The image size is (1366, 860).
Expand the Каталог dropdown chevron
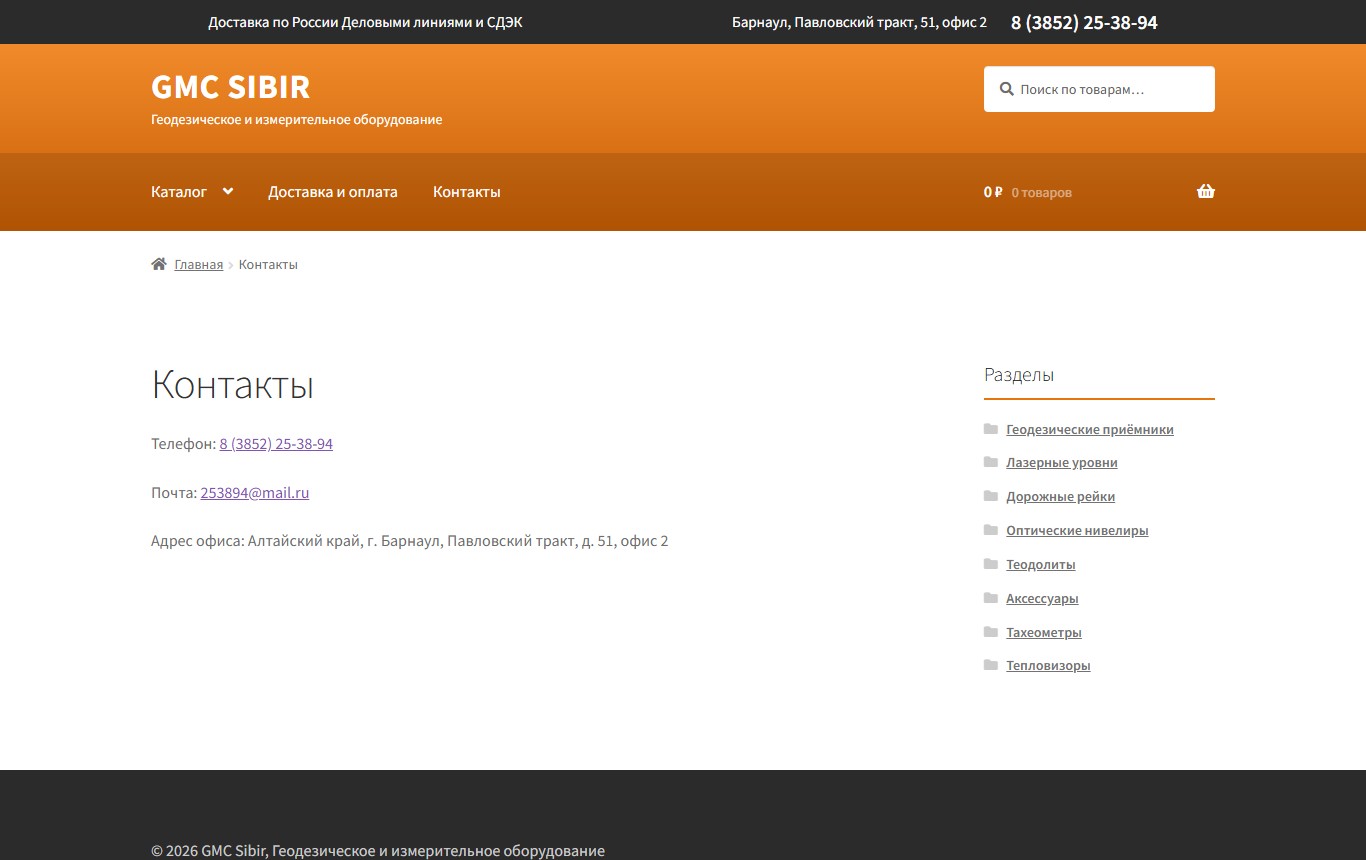coord(228,191)
